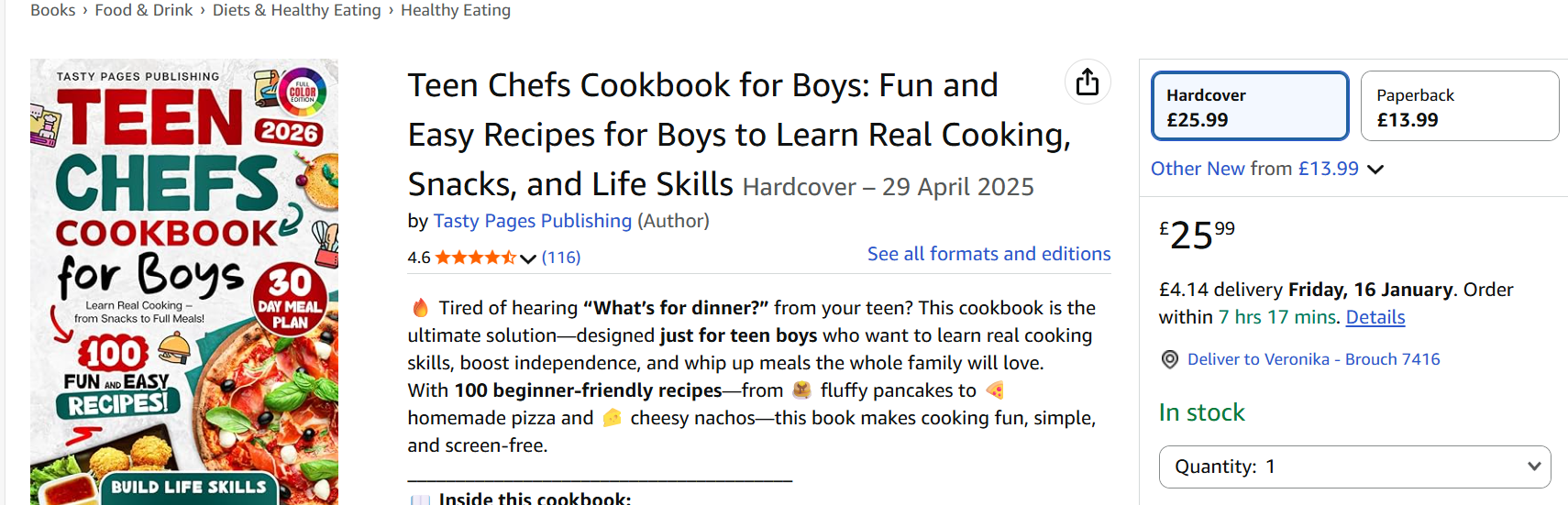Click See all formats and editions
Screen dimensions: 1568x505
pos(988,254)
